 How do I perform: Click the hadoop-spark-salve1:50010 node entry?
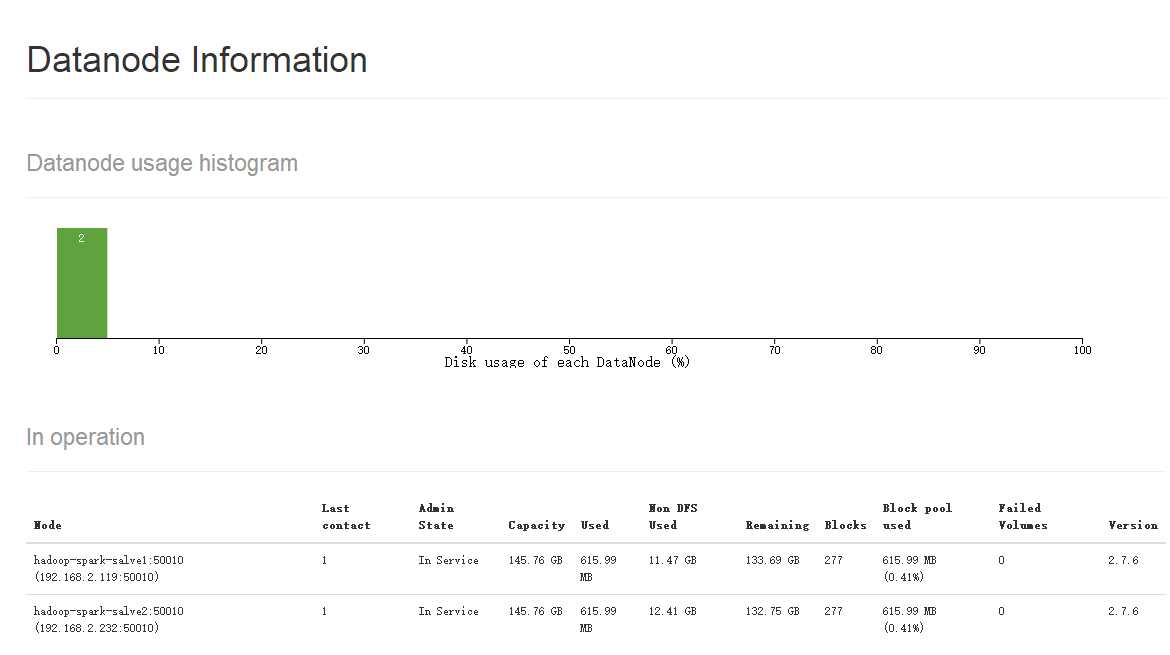point(108,561)
